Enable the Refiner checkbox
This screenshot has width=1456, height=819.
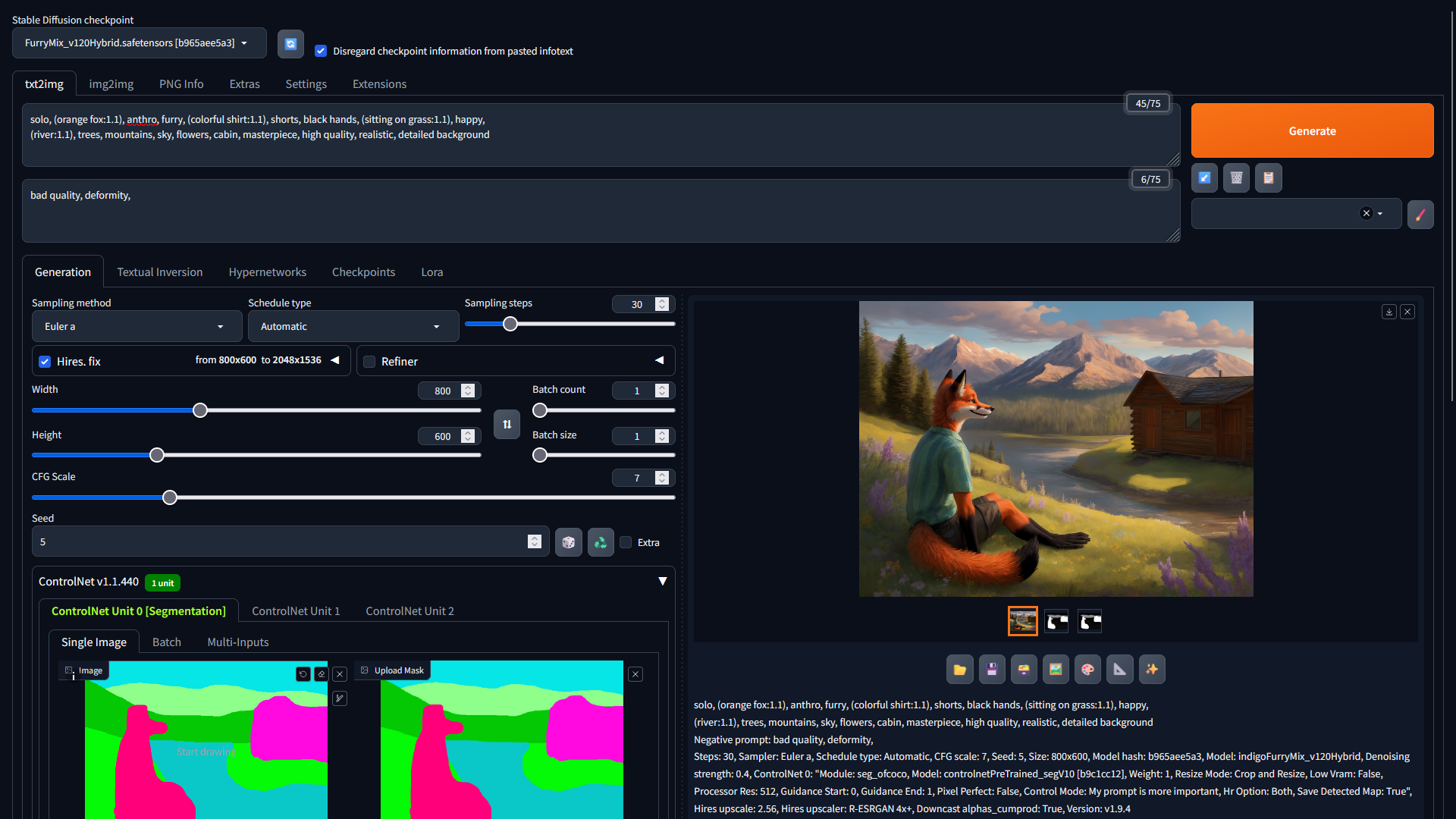pos(369,362)
